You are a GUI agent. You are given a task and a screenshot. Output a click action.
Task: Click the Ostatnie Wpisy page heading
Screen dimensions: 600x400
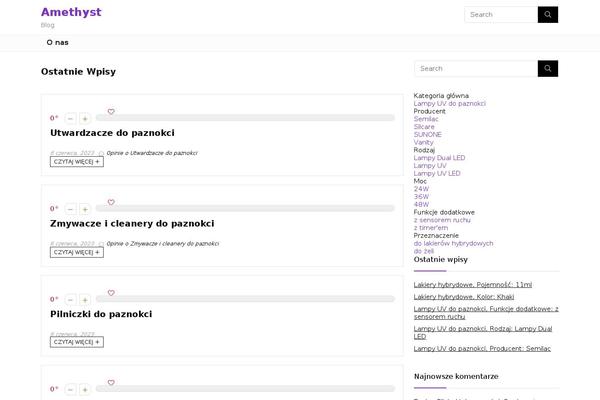point(78,72)
